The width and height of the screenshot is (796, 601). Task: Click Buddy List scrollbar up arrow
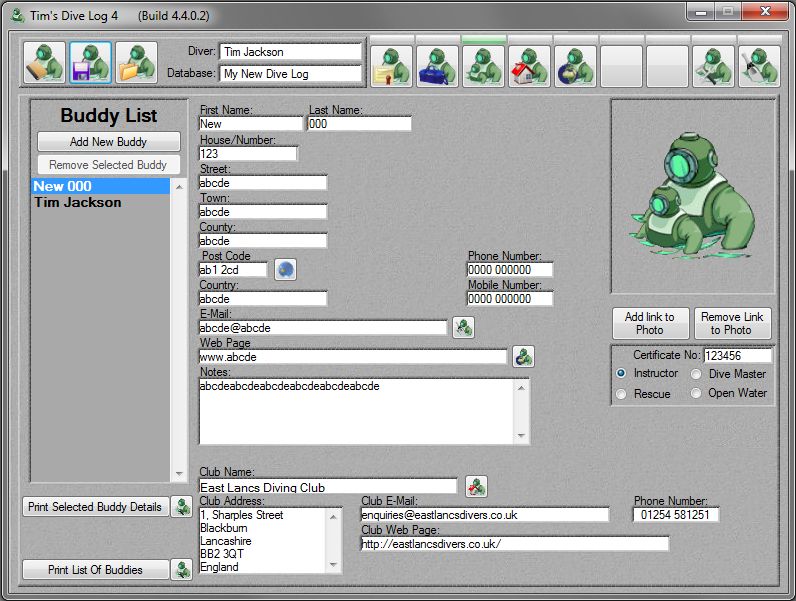pyautogui.click(x=179, y=187)
